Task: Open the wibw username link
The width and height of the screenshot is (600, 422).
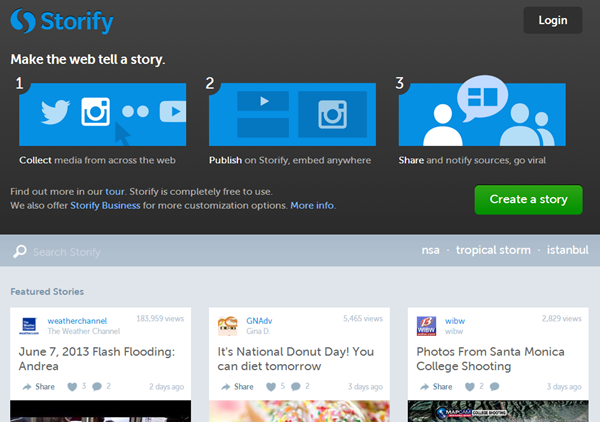Action: [x=455, y=321]
